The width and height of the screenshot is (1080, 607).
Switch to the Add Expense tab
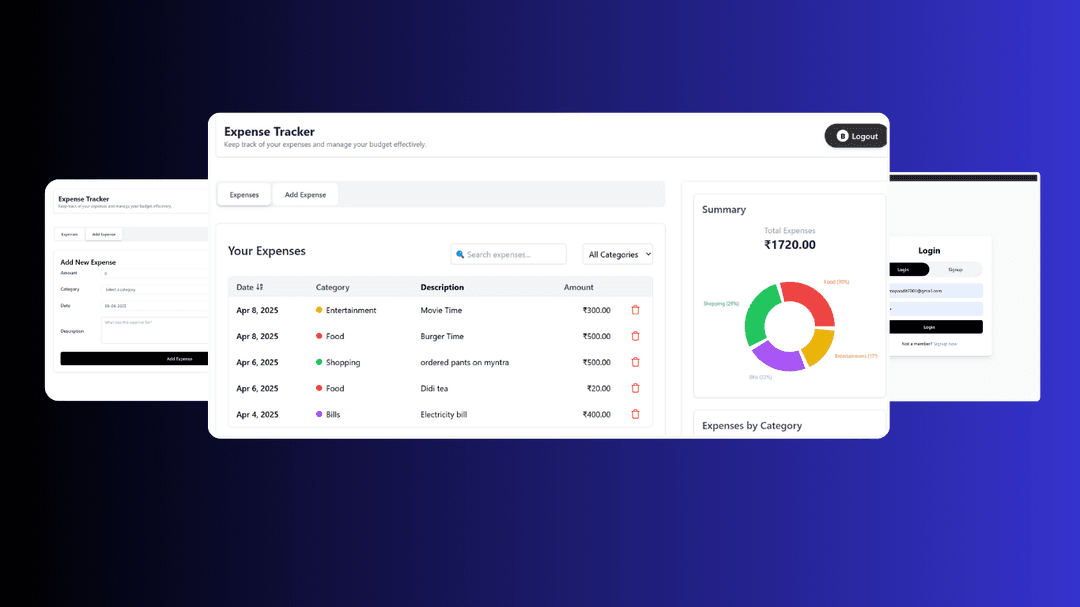pyautogui.click(x=306, y=194)
